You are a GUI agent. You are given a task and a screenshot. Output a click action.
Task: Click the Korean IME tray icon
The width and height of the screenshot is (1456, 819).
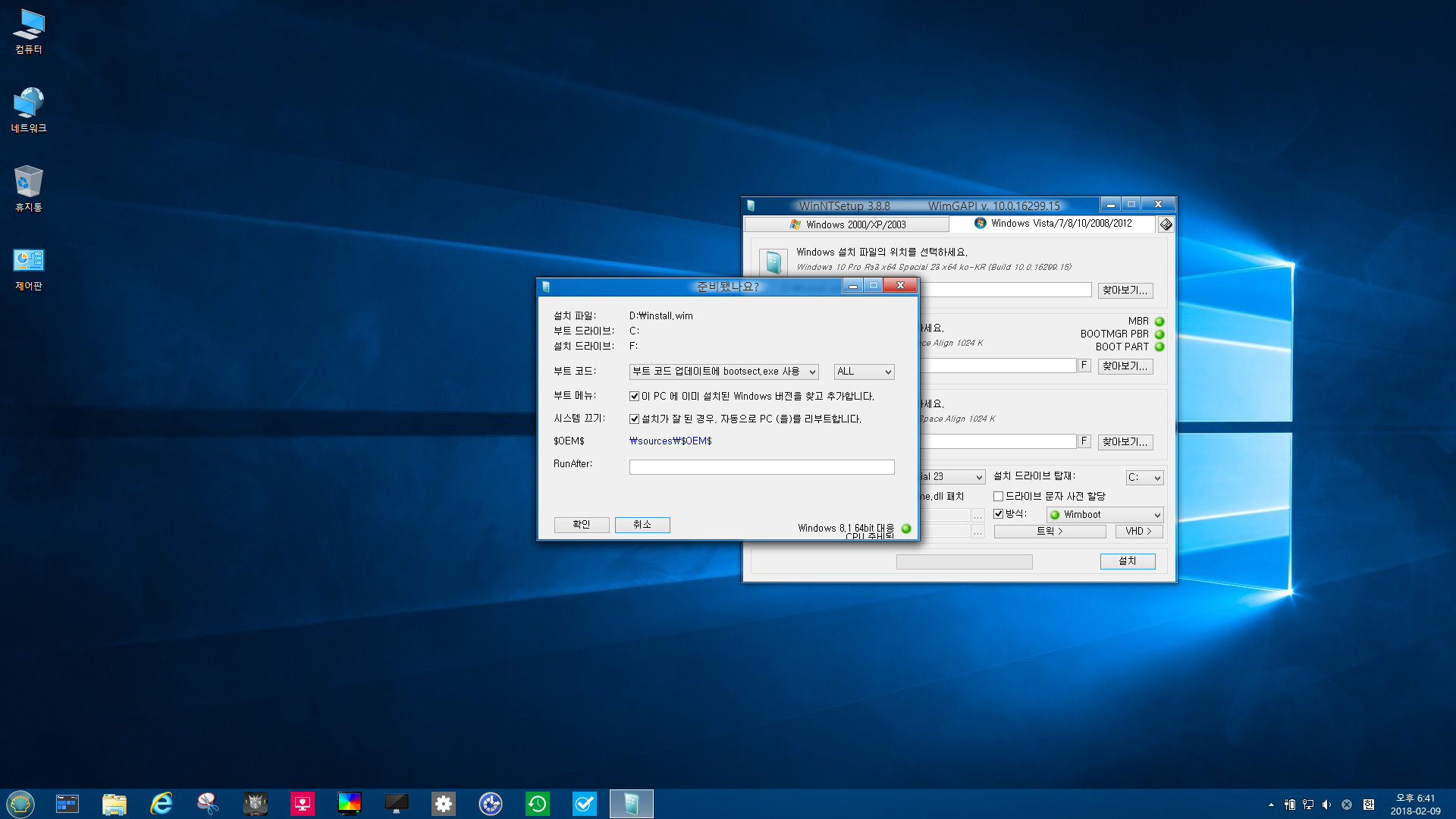1368,805
